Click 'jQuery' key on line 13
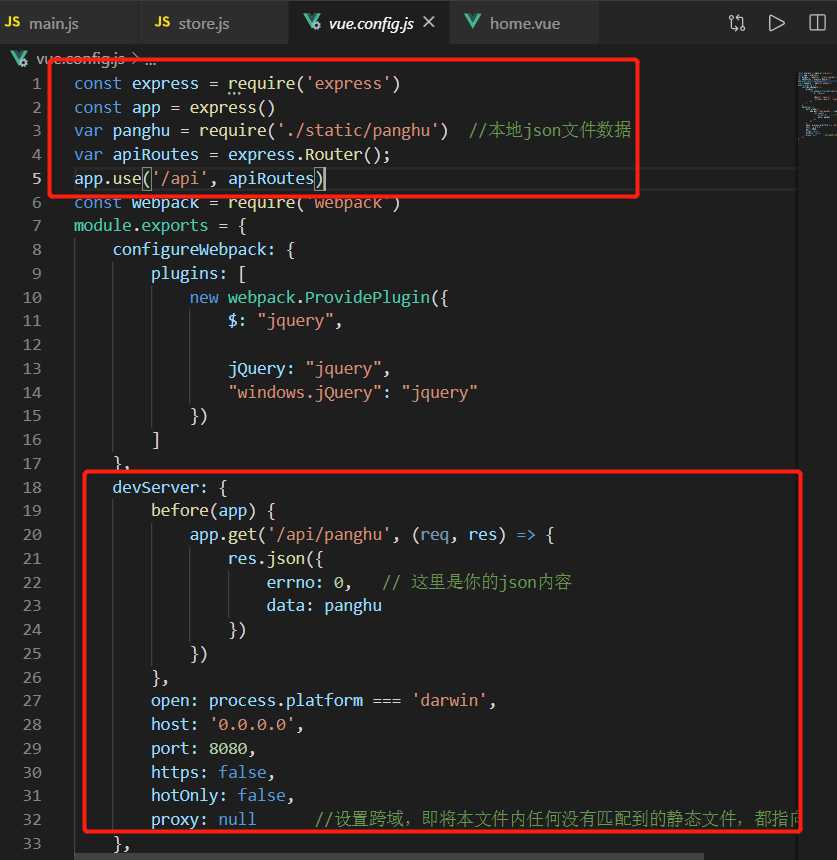The width and height of the screenshot is (837, 860). click(256, 369)
